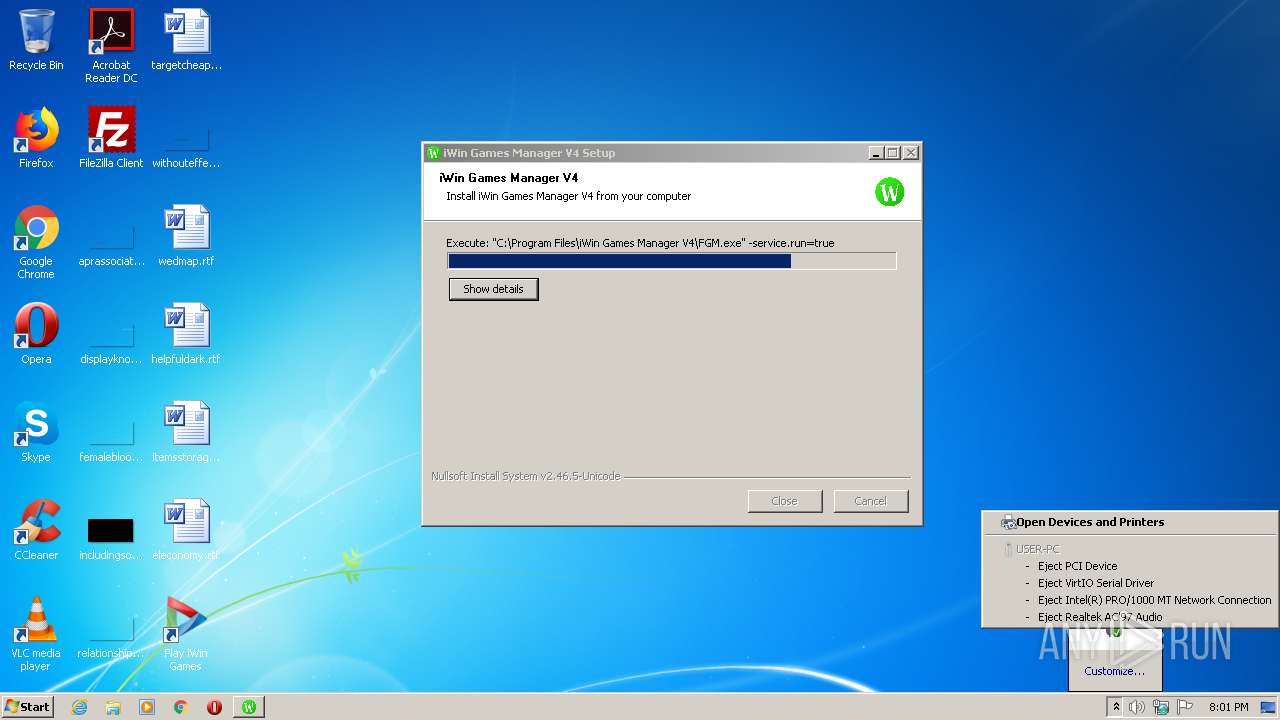This screenshot has width=1280, height=720.
Task: Open Windows Explorer from the taskbar
Action: coord(113,707)
